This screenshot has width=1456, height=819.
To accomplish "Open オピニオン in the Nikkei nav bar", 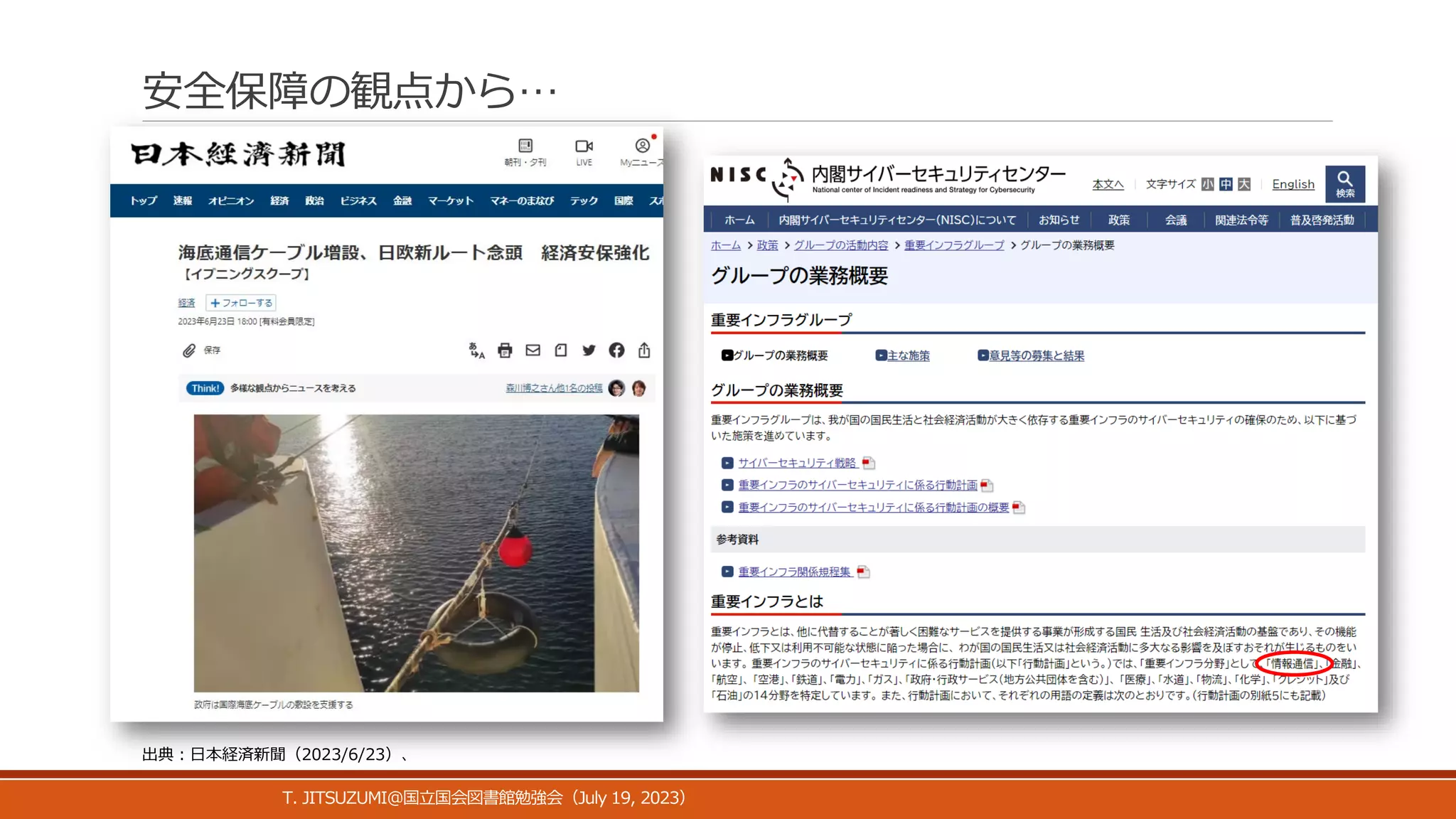I will pos(231,200).
